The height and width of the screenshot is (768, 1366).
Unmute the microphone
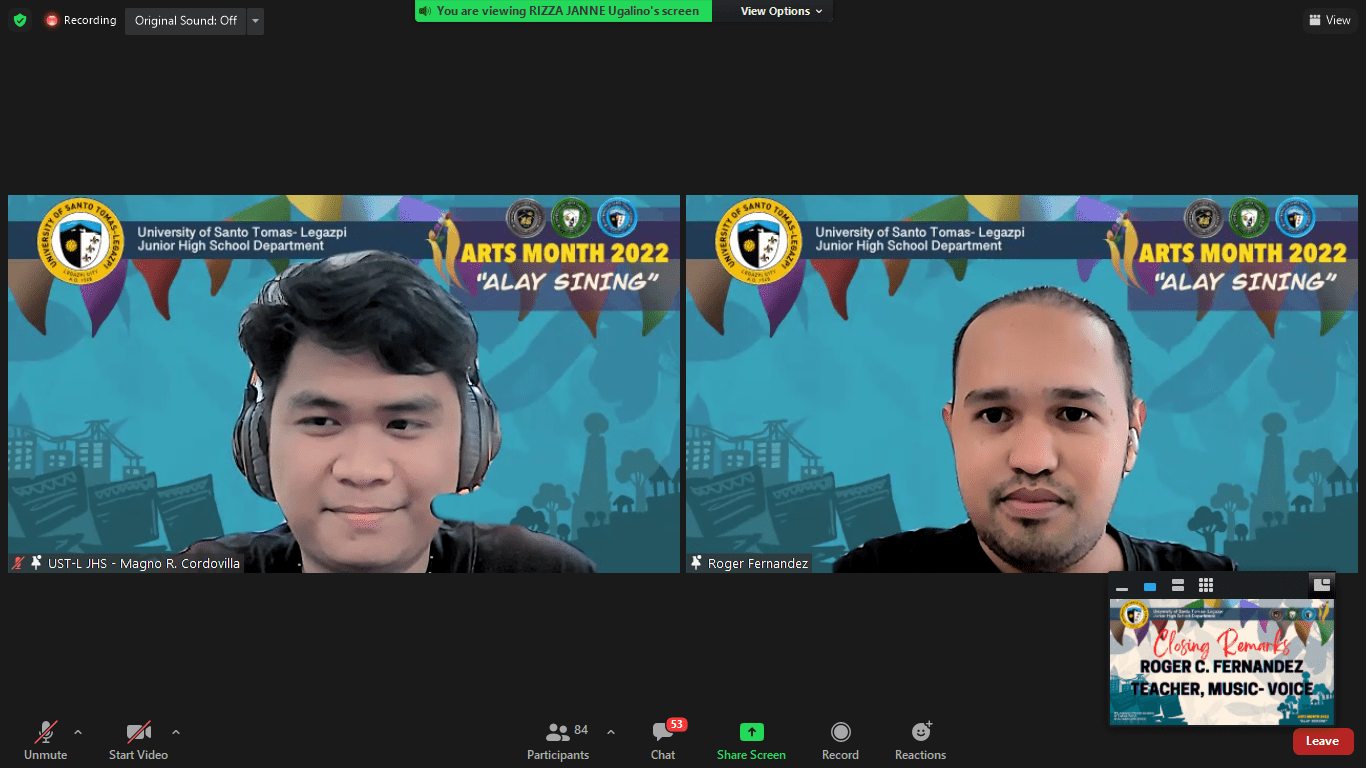(x=46, y=733)
